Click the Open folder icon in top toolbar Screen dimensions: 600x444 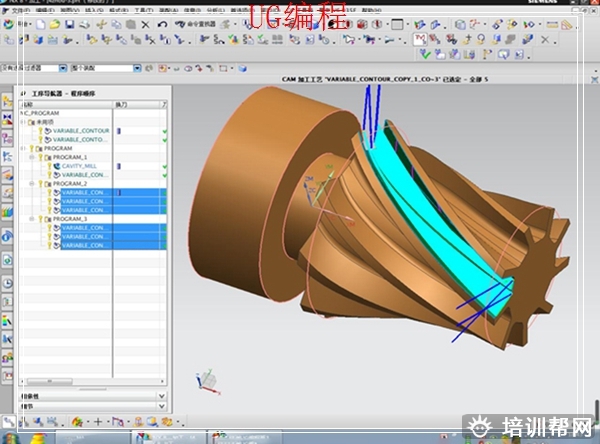53,23
